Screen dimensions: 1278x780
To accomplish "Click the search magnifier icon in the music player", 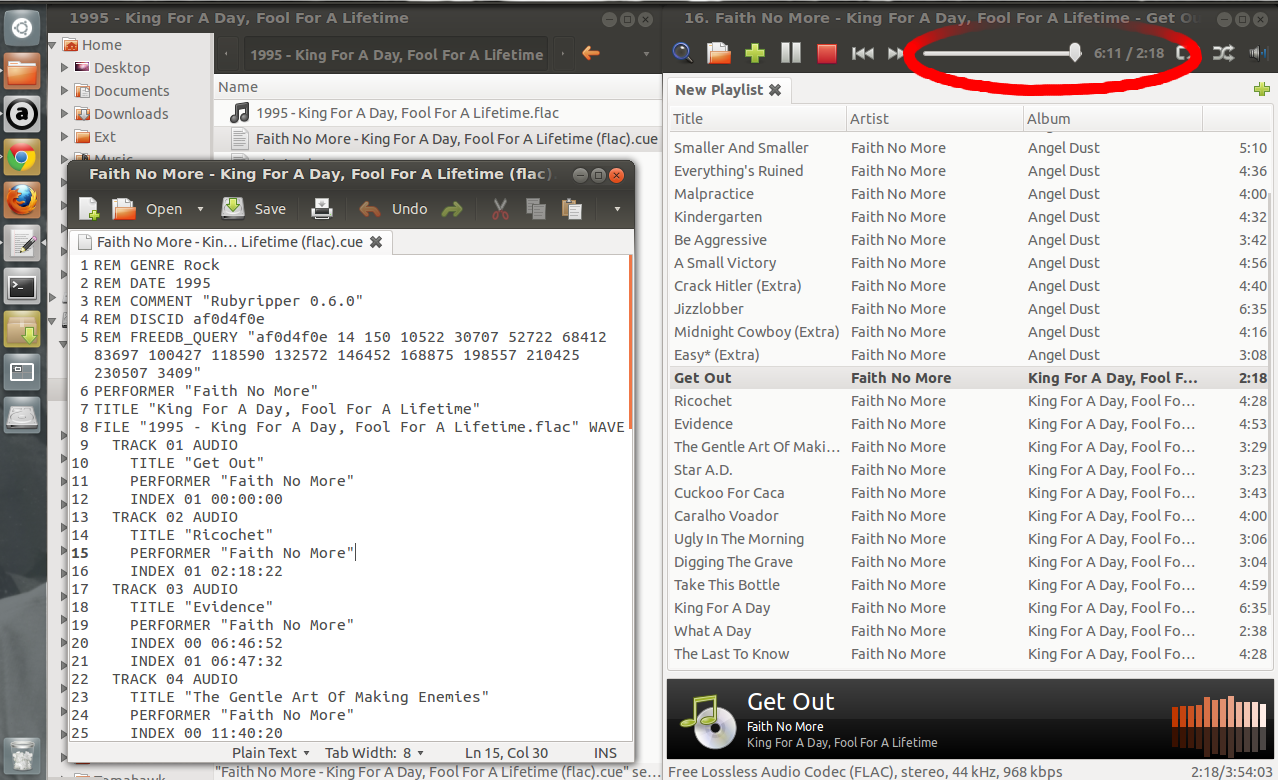I will point(683,53).
